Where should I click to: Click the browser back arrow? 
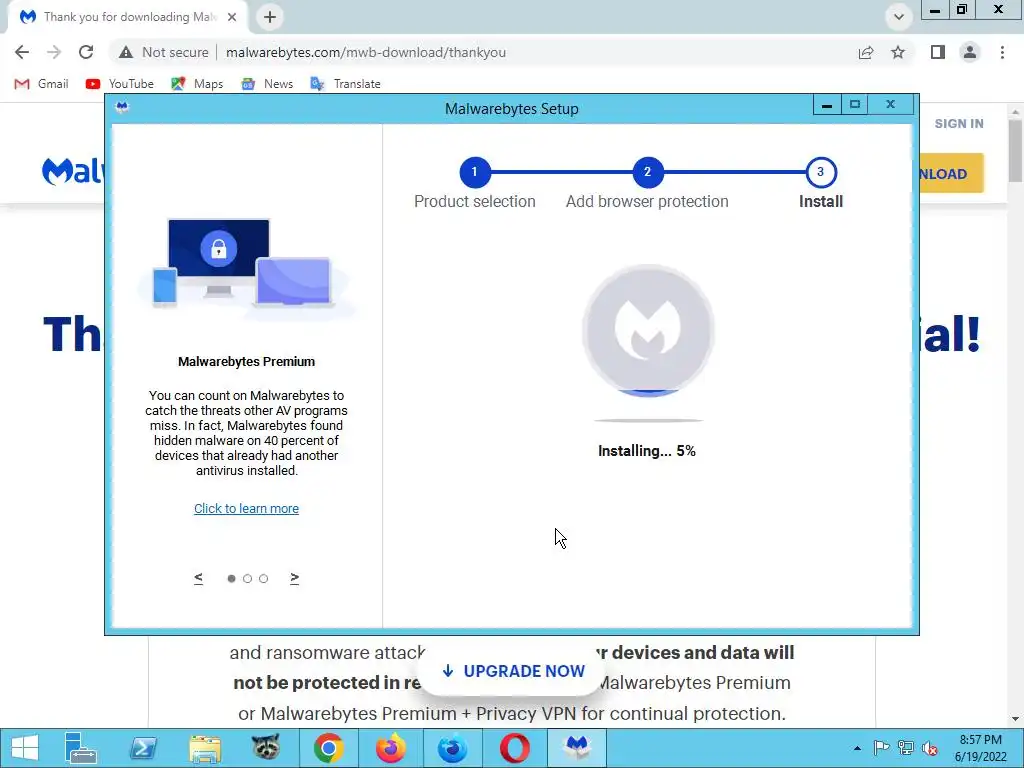(x=22, y=52)
